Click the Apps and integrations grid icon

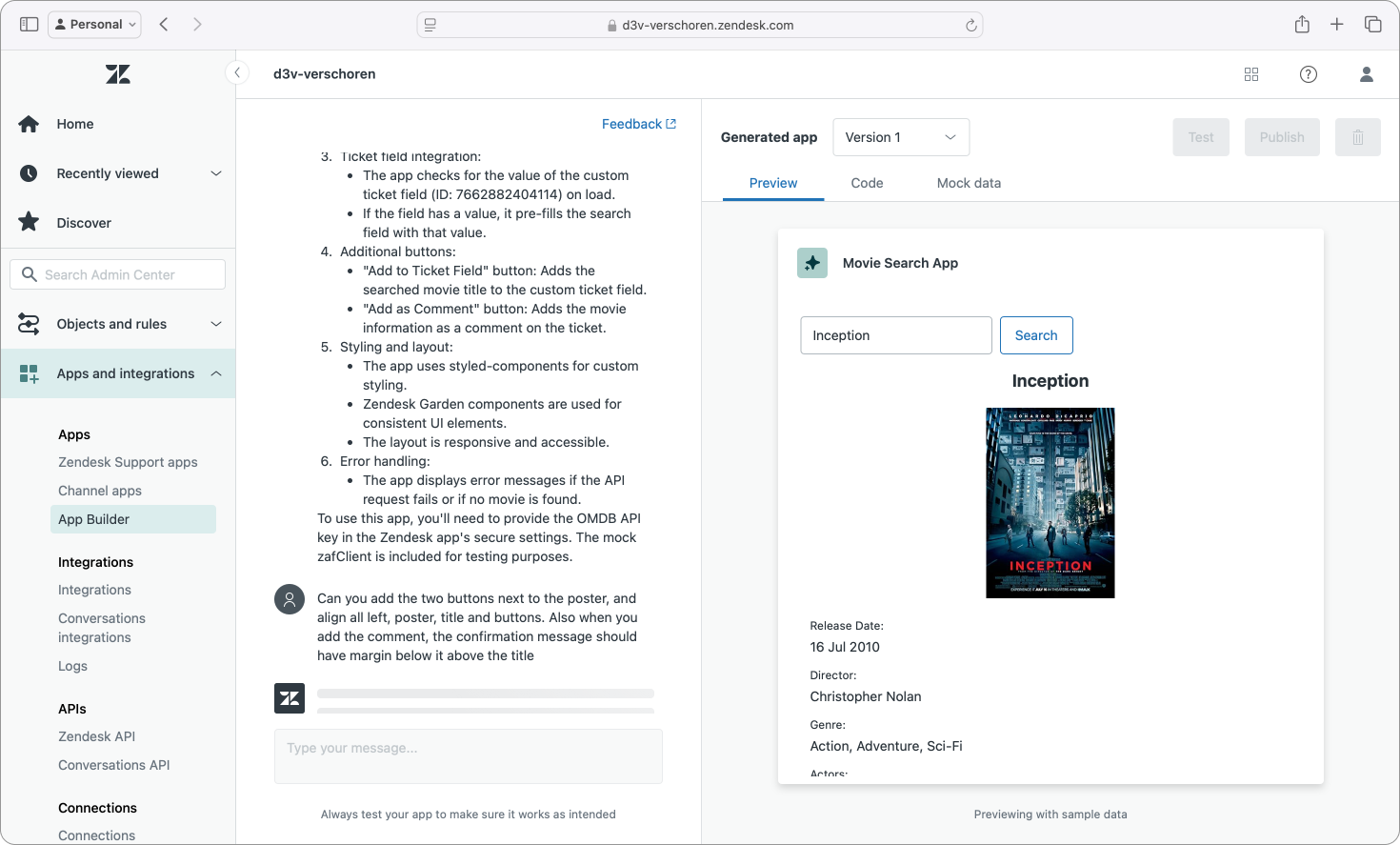click(29, 373)
